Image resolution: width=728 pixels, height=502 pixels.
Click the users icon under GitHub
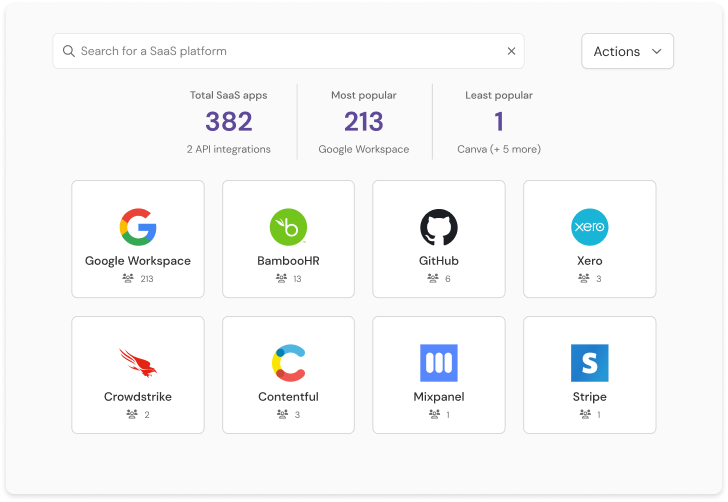(433, 278)
